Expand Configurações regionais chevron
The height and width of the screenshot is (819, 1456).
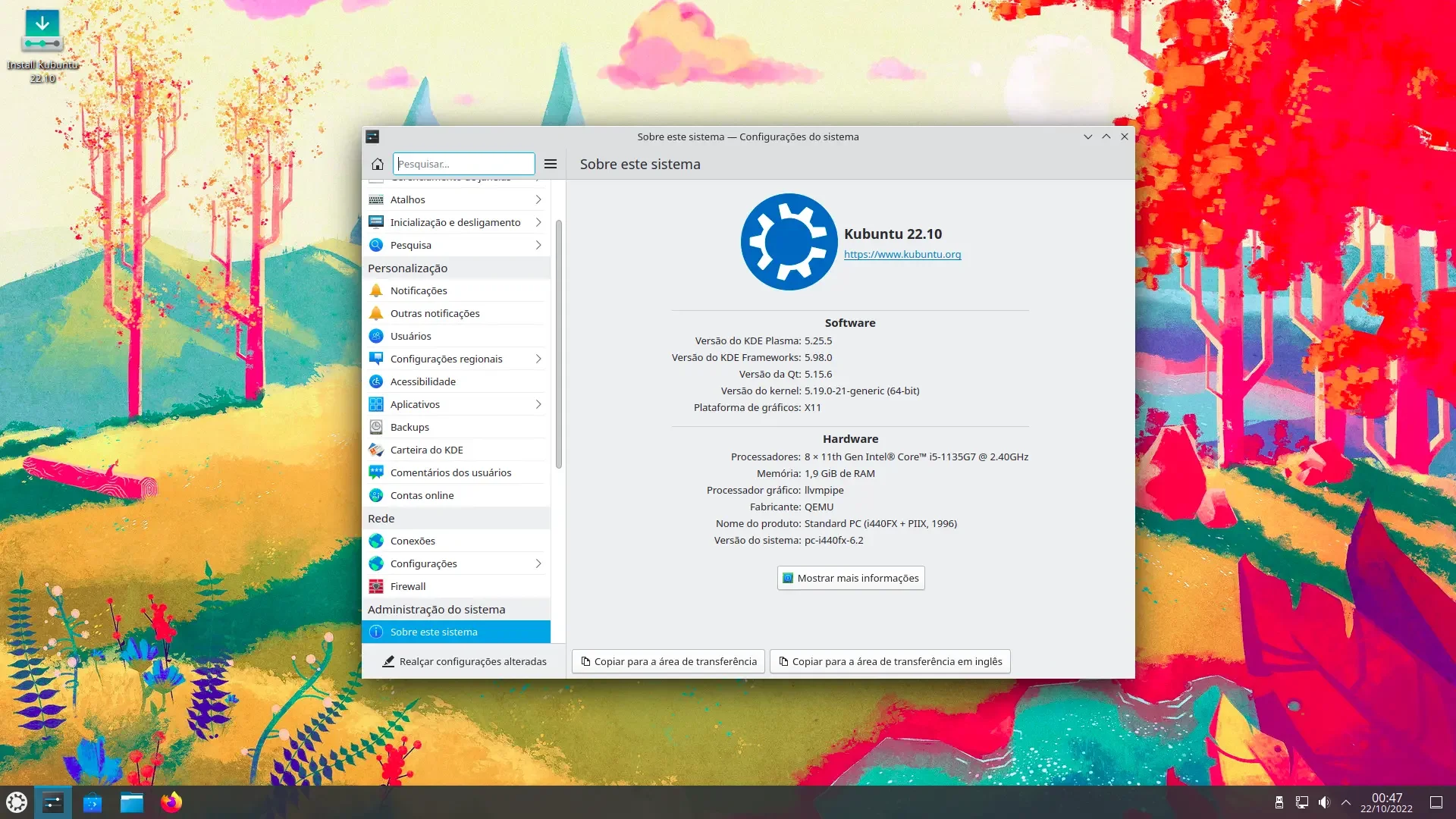pyautogui.click(x=538, y=359)
